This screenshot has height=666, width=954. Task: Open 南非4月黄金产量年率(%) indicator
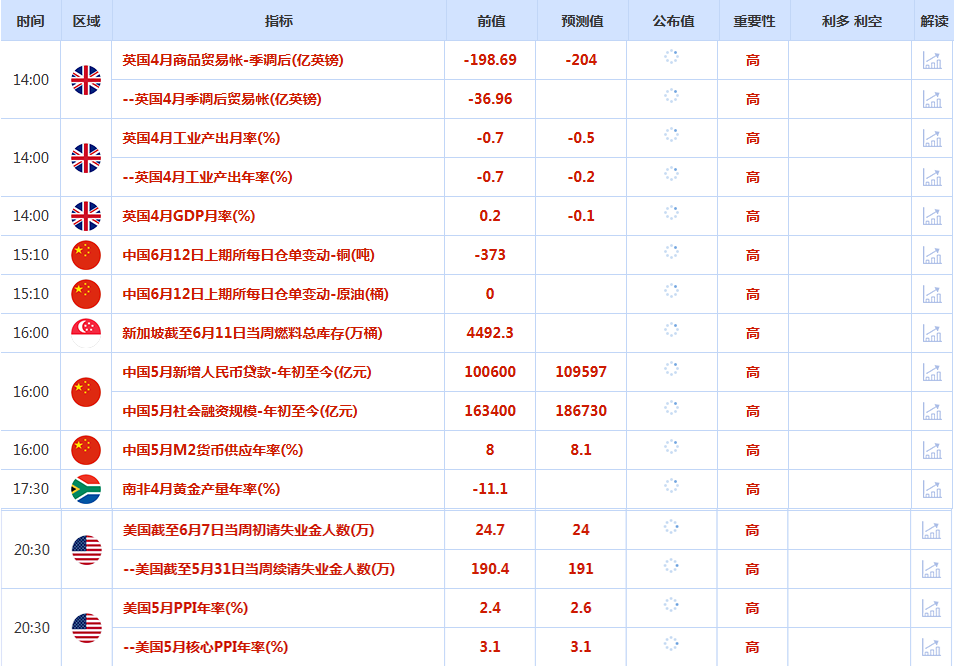tap(201, 488)
